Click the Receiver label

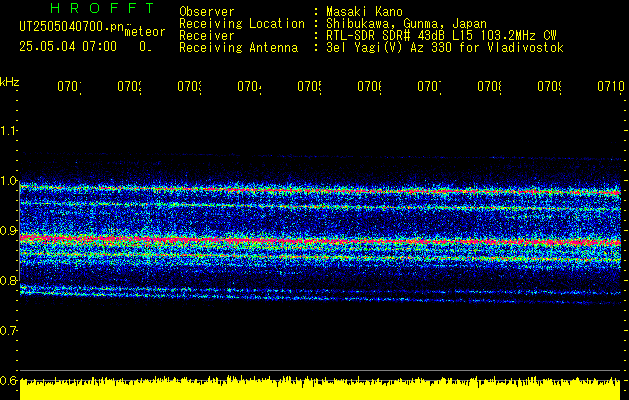pos(207,36)
